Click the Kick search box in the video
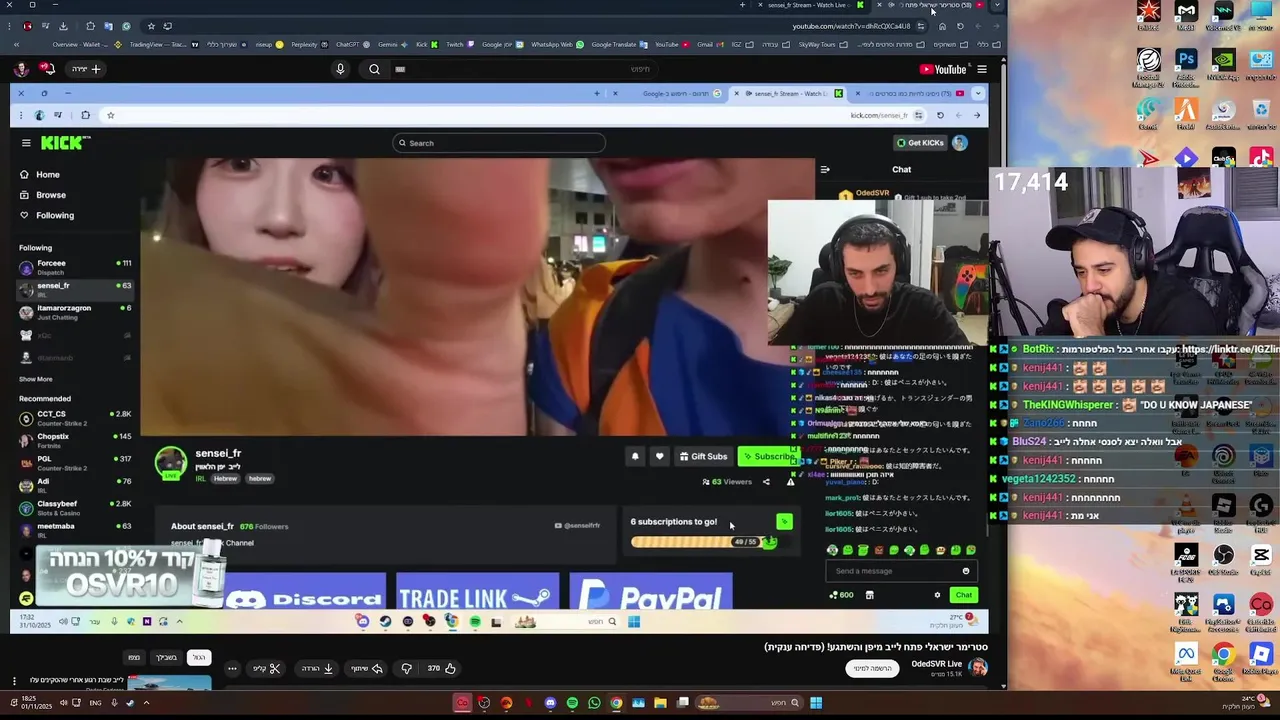 coord(499,143)
